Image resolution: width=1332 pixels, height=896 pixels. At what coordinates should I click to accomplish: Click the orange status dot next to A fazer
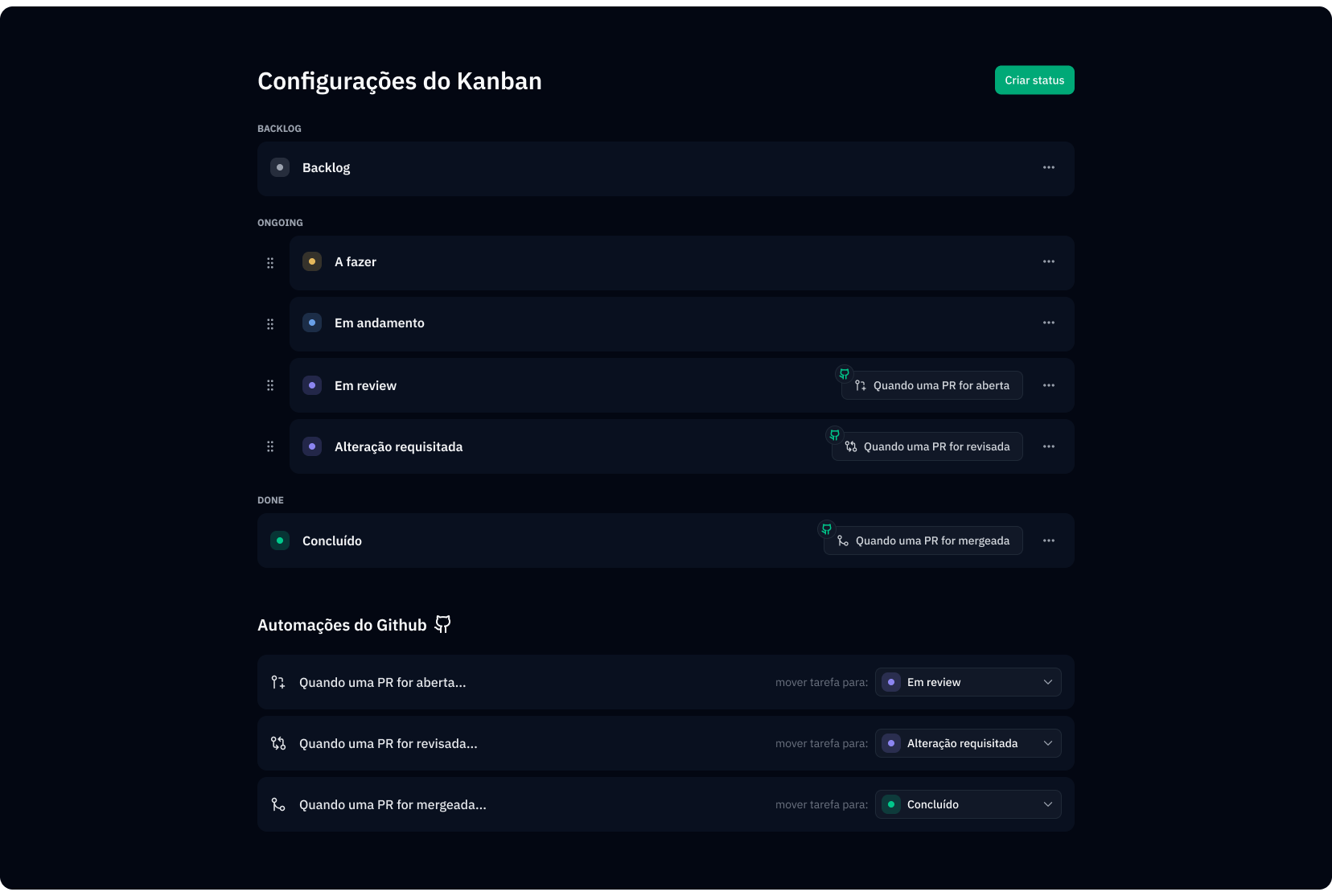pos(311,261)
